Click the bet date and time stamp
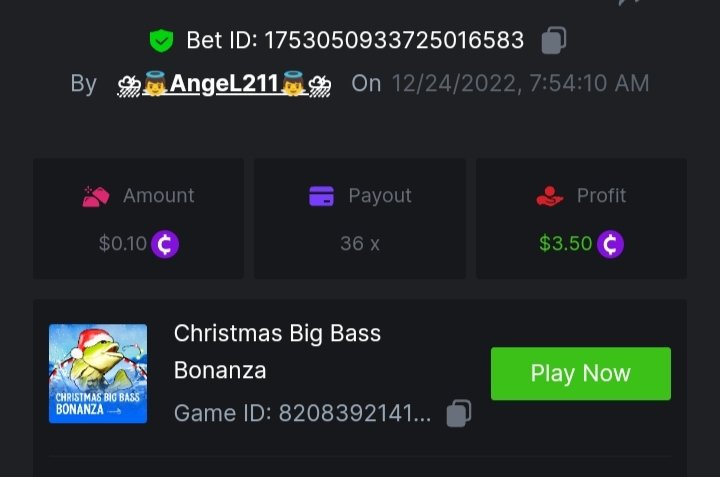Viewport: 720px width, 477px height. pyautogui.click(x=520, y=83)
